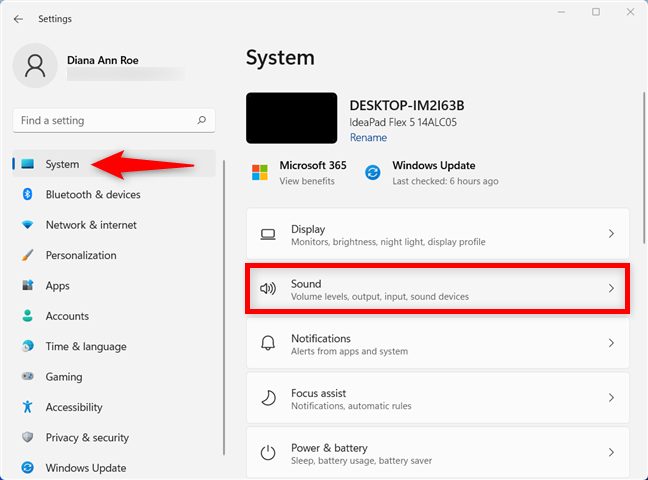648x480 pixels.
Task: Click the Windows Update sync icon in header
Action: 373,172
